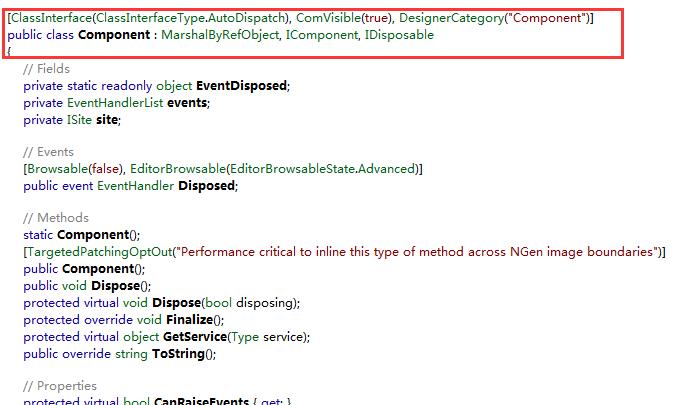Navigate to the IDisposable interface
Screen dimensions: 683x405
point(400,35)
